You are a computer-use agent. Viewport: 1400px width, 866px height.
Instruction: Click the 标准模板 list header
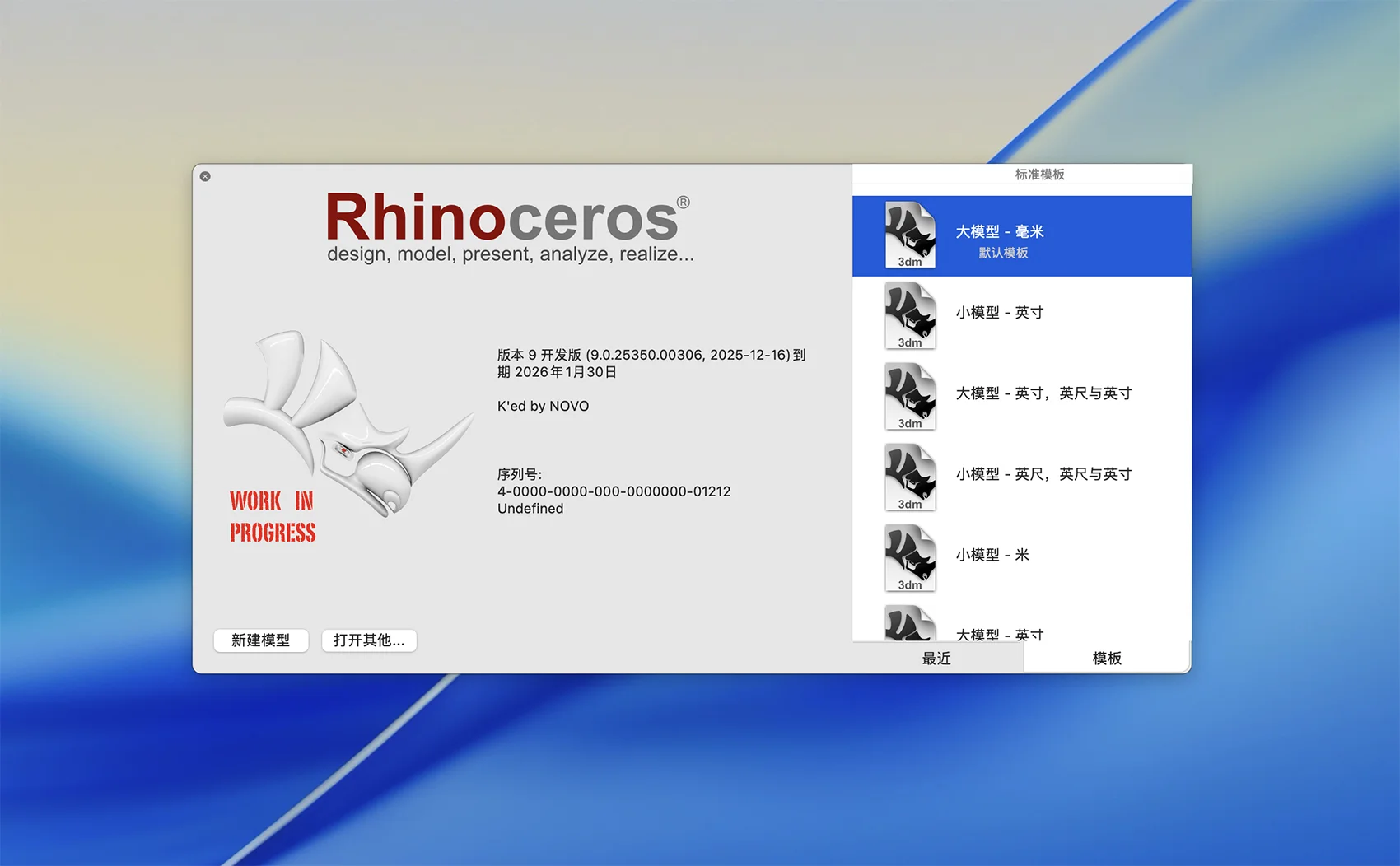click(x=1039, y=175)
